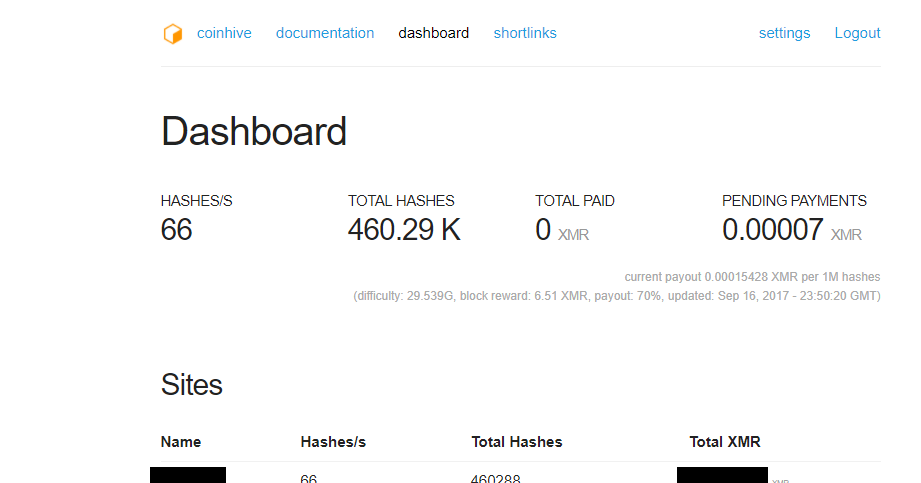Click the Logout link
This screenshot has width=921, height=483.
tap(857, 33)
